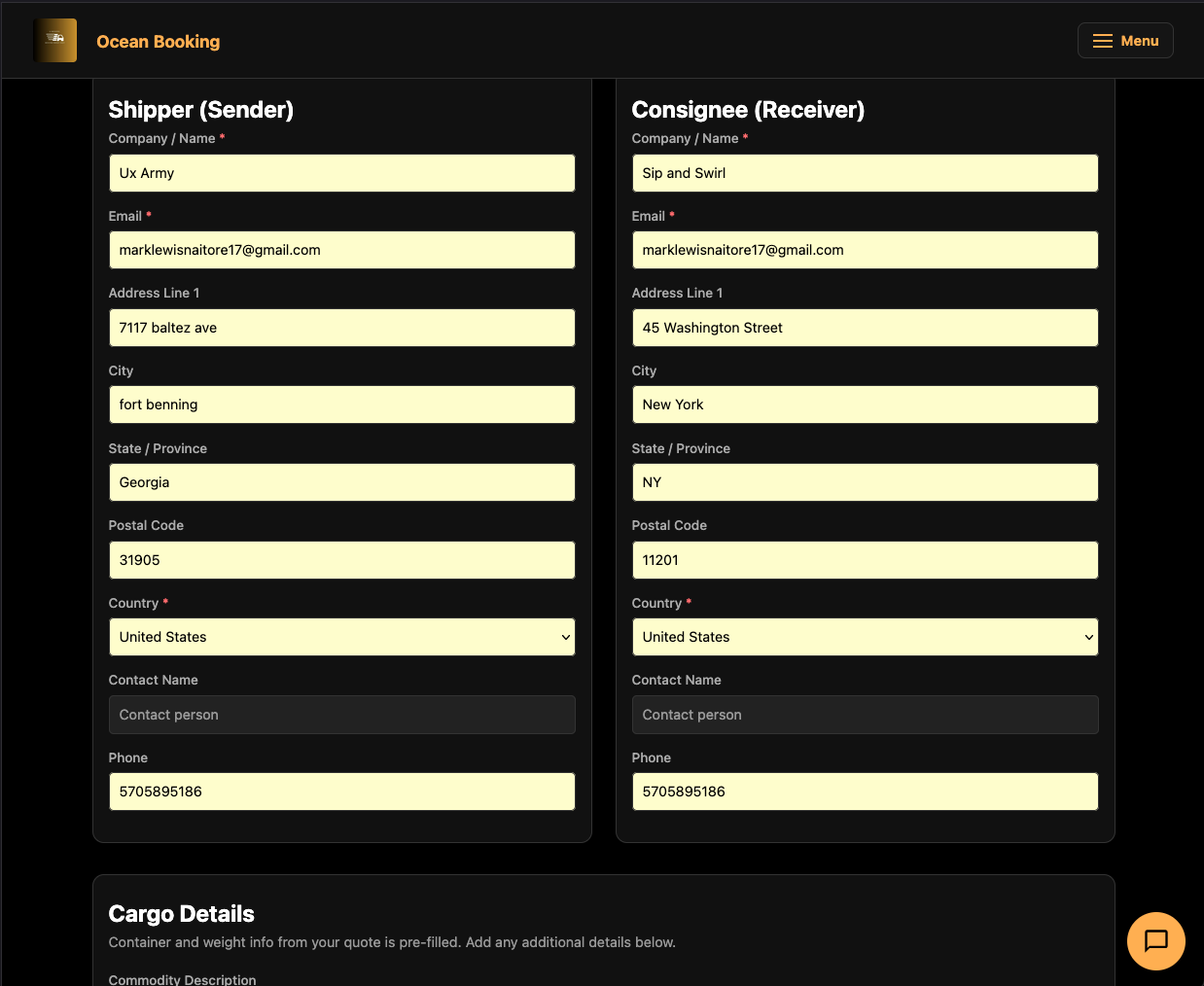
Task: Select the shipper Contact Name field
Action: [341, 714]
